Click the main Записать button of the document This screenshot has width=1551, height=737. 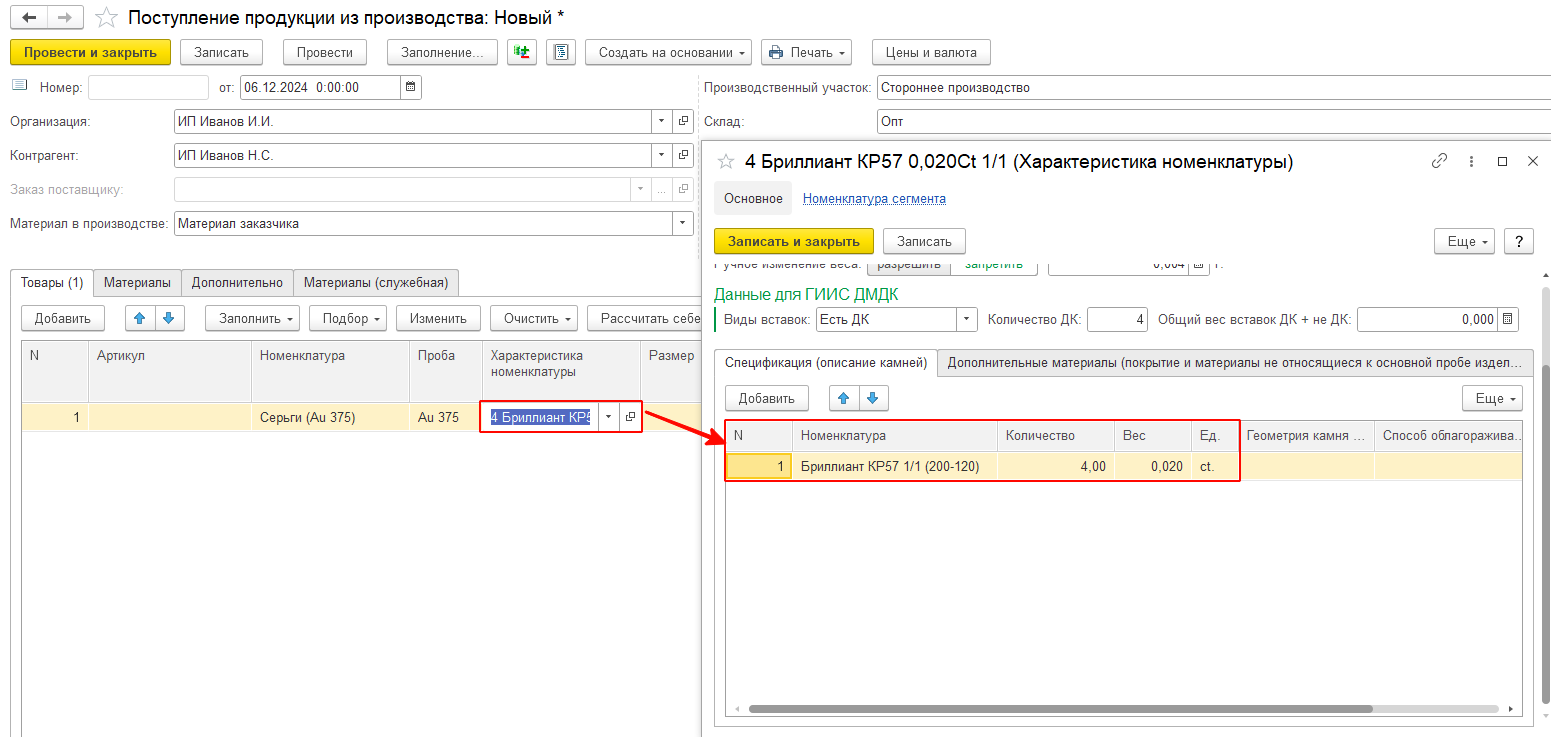tap(222, 52)
